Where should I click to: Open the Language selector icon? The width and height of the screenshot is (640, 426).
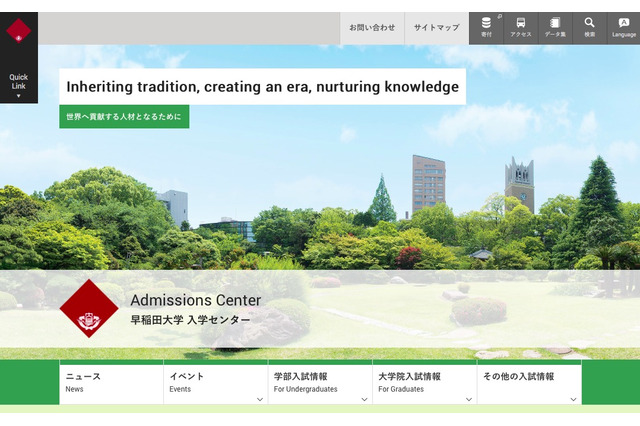click(623, 28)
